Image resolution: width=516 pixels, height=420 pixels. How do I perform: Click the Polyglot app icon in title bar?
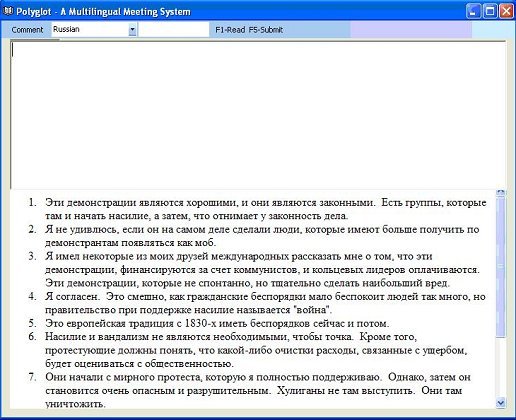(x=8, y=11)
